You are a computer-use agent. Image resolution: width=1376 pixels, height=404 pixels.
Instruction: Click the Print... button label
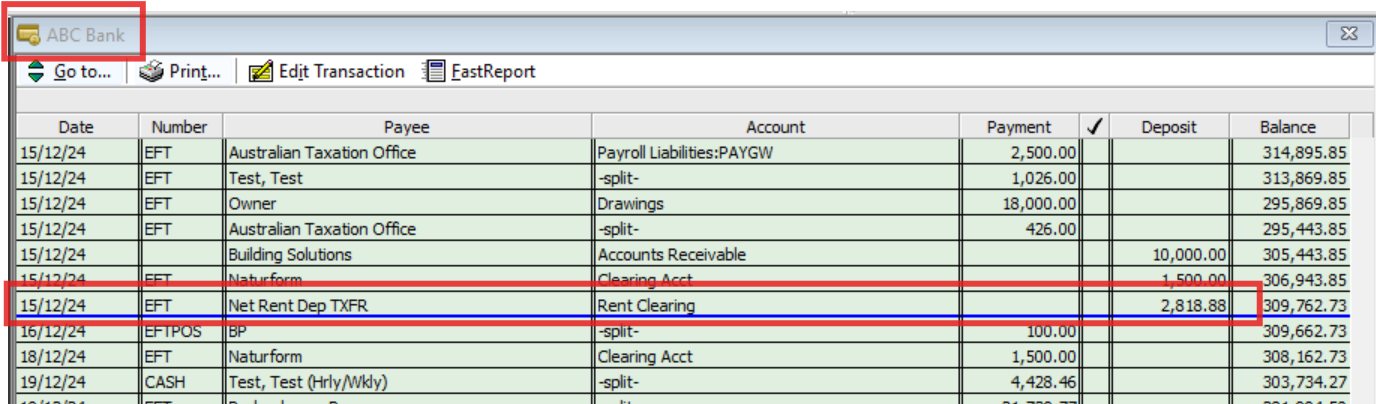[x=194, y=72]
